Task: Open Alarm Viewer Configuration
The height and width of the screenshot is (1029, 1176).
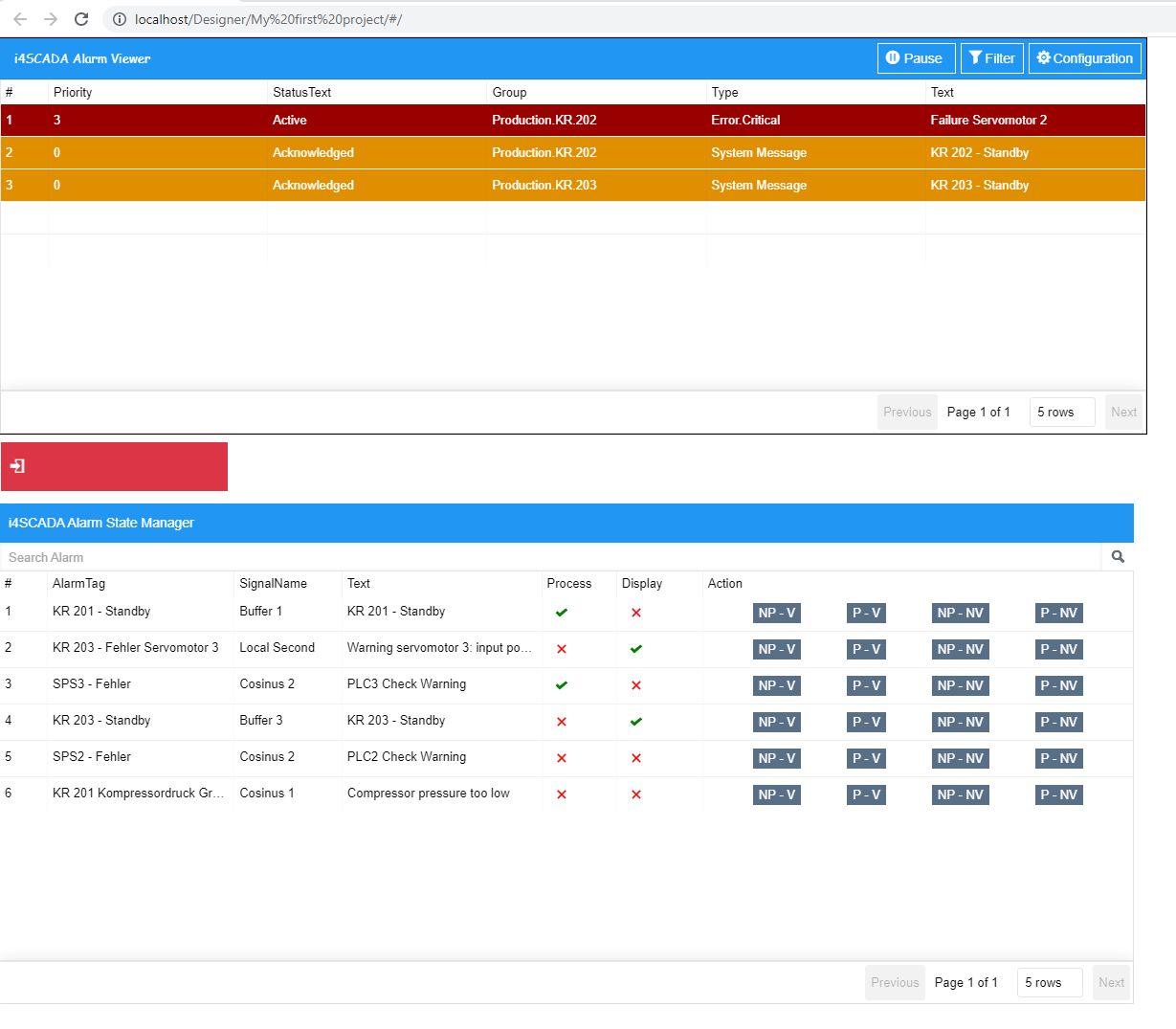Action: tap(1084, 58)
